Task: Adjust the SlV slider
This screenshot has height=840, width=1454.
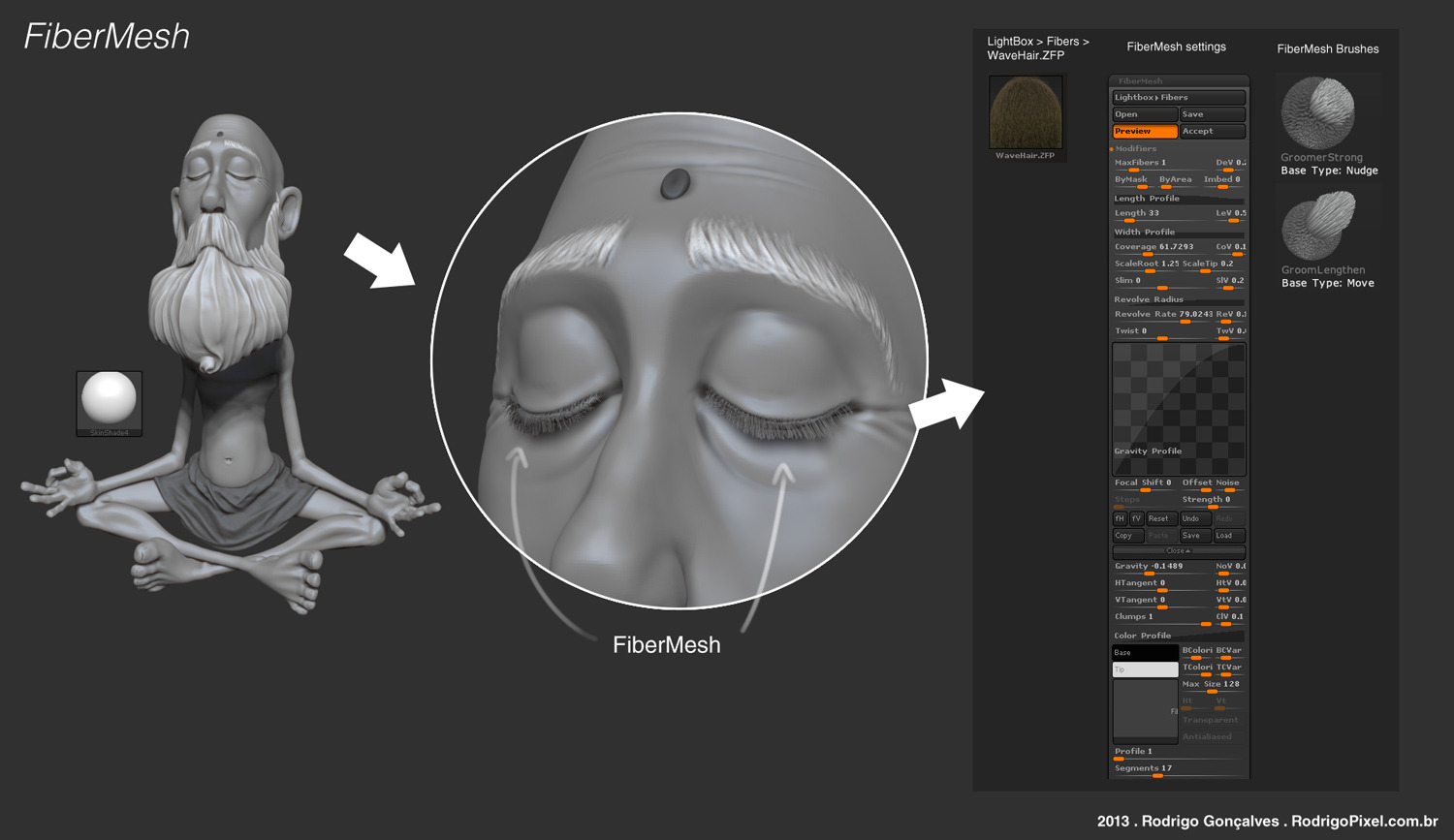Action: pyautogui.click(x=1230, y=281)
